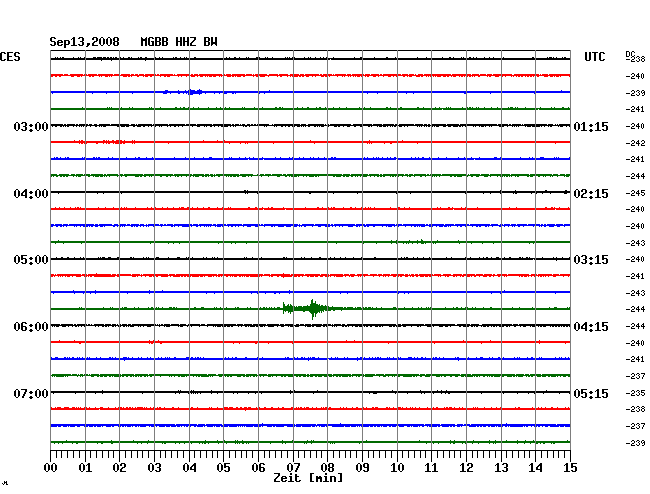This screenshot has height=494, width=650.
Task: Click the DC offset value -242
Action: coord(635,143)
